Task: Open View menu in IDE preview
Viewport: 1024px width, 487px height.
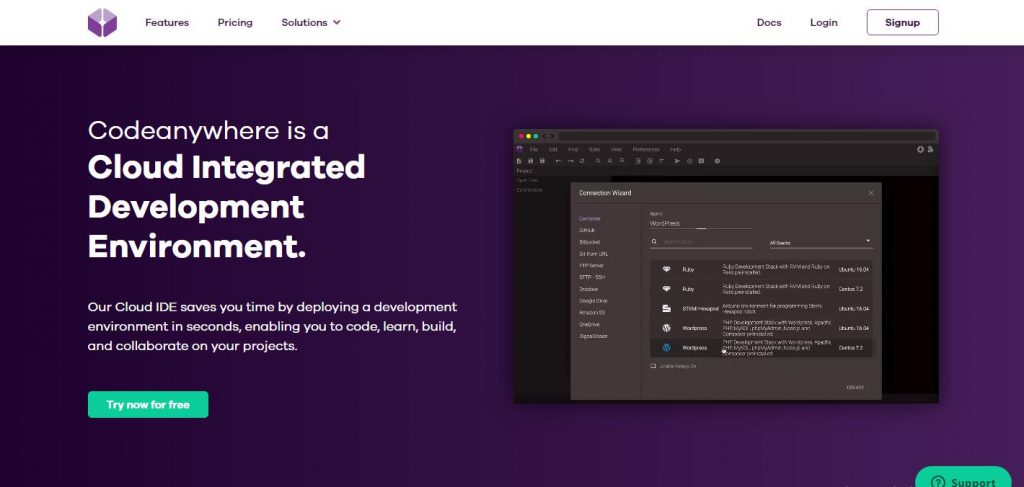Action: click(616, 149)
